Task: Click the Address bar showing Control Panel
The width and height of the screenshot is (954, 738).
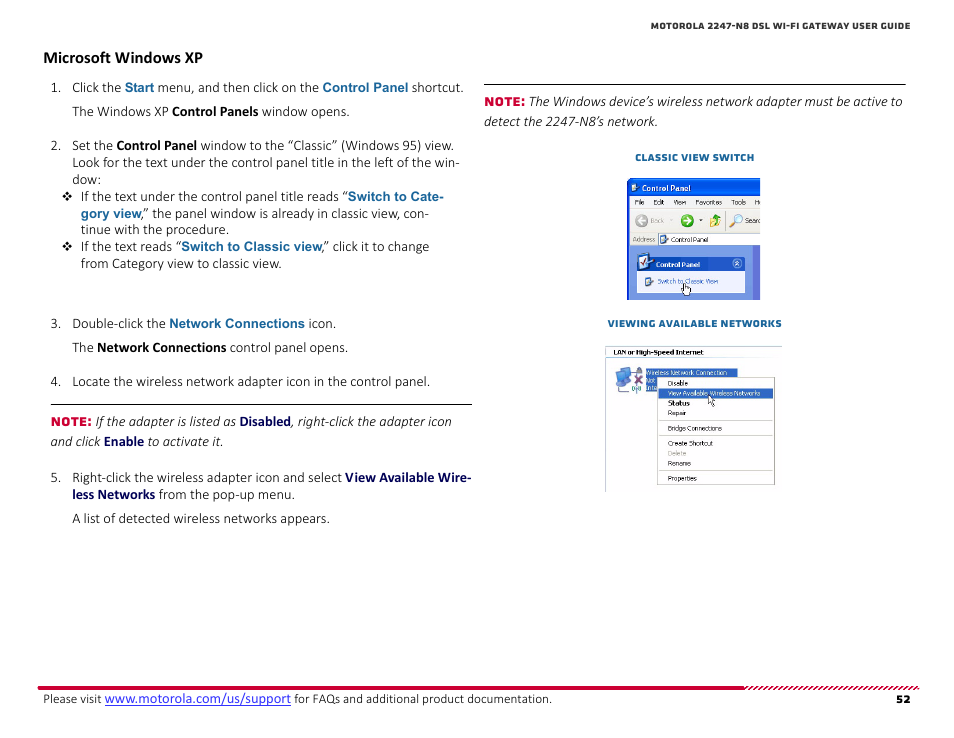Action: 709,240
